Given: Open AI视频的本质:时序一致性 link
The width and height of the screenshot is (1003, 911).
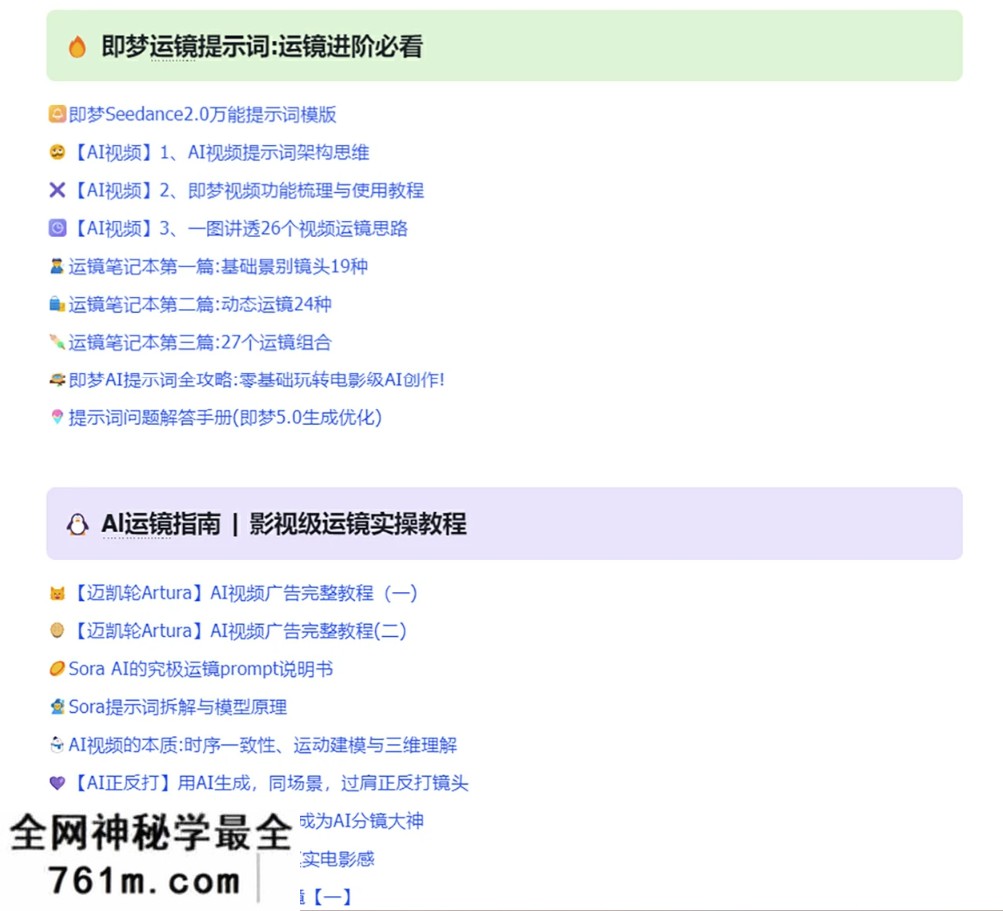Looking at the screenshot, I should tap(263, 745).
